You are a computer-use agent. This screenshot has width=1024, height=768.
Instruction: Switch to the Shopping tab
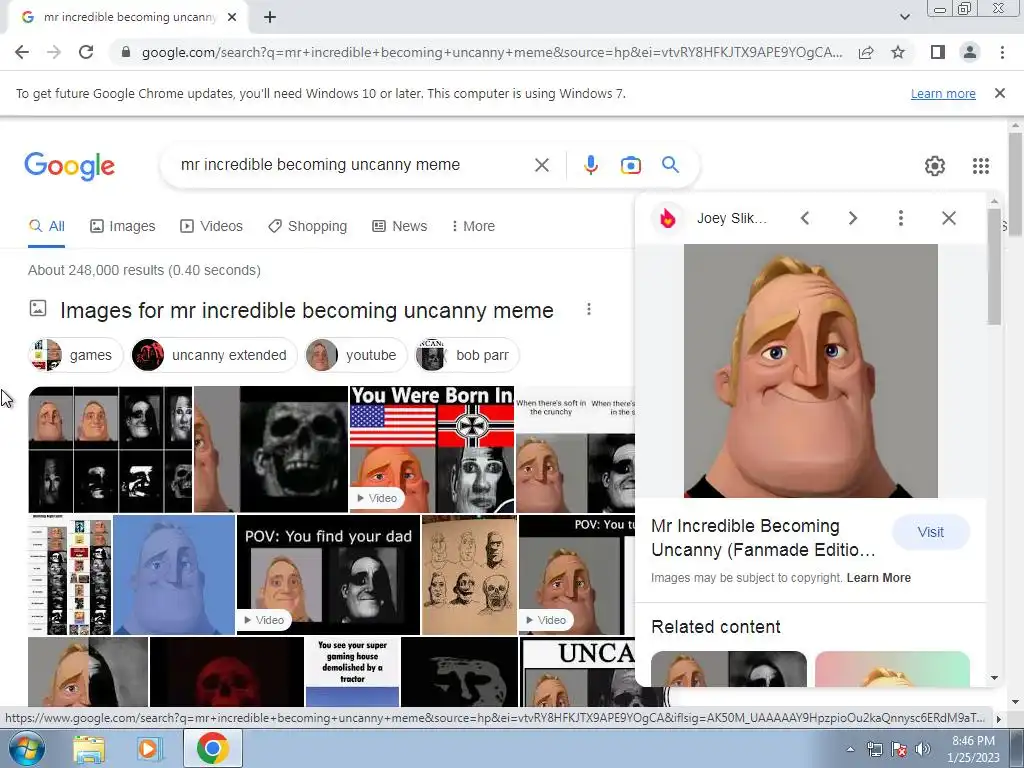click(x=307, y=226)
